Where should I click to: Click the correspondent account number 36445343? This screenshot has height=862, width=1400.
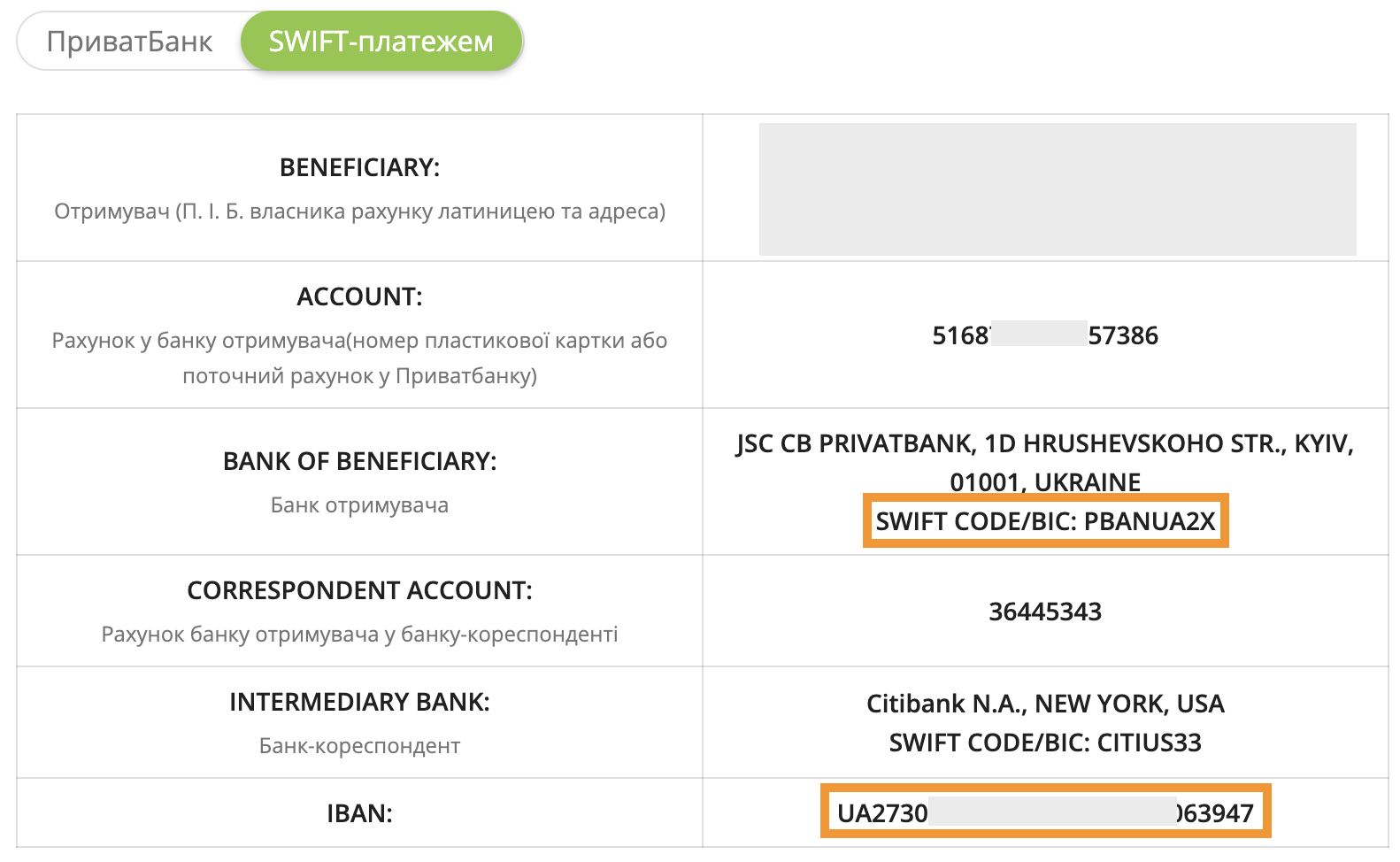pos(1044,612)
